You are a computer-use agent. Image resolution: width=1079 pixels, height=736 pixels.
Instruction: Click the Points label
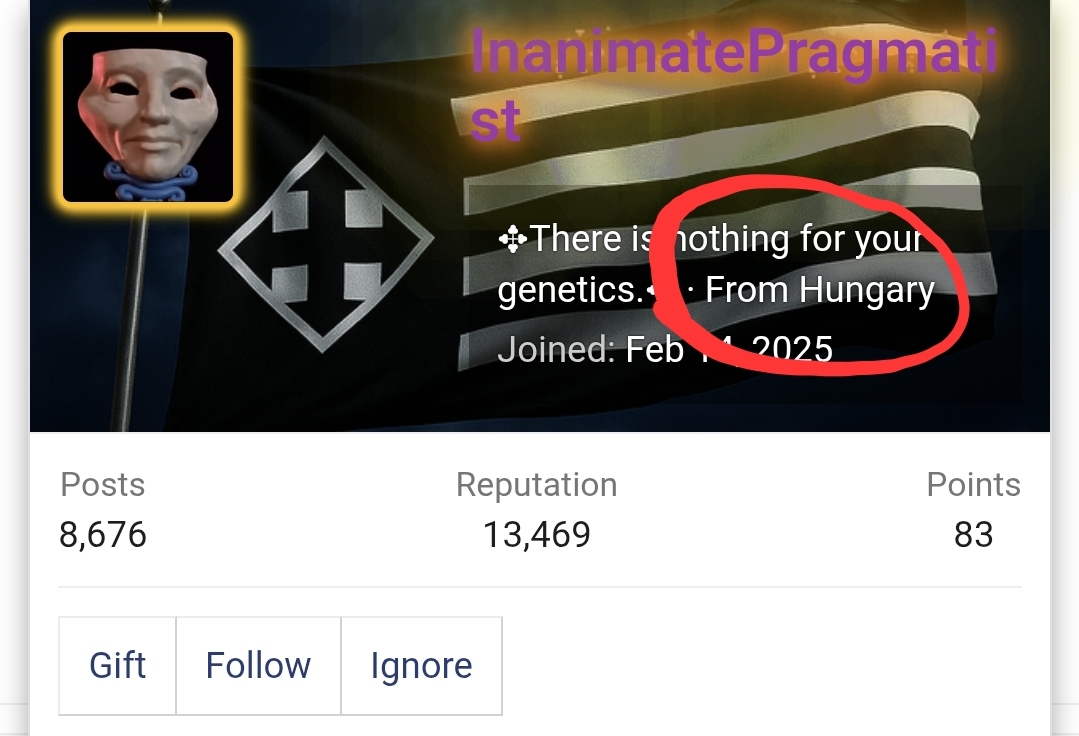coord(973,484)
